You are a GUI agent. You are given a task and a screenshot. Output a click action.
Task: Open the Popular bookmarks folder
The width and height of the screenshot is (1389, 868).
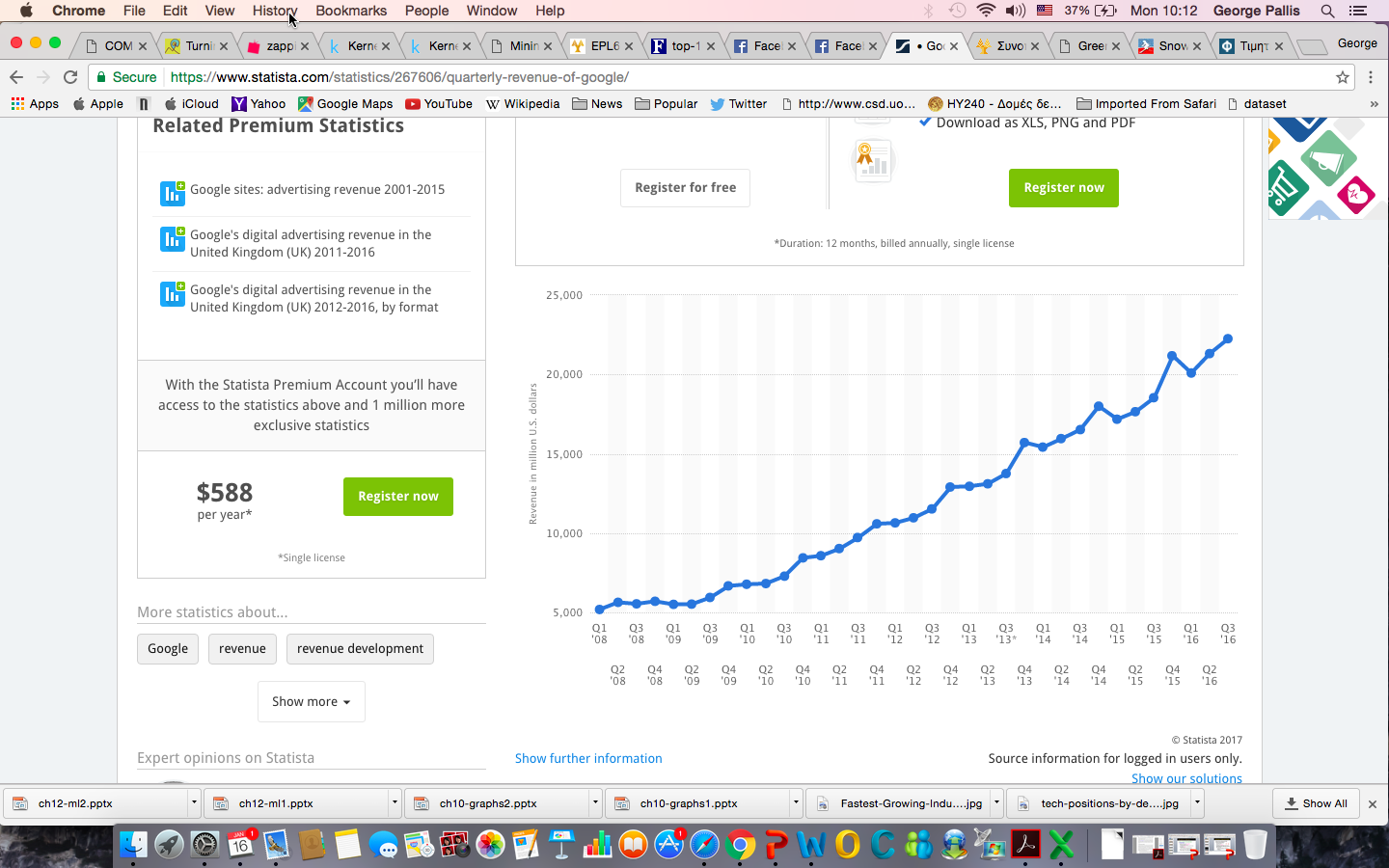click(x=667, y=104)
